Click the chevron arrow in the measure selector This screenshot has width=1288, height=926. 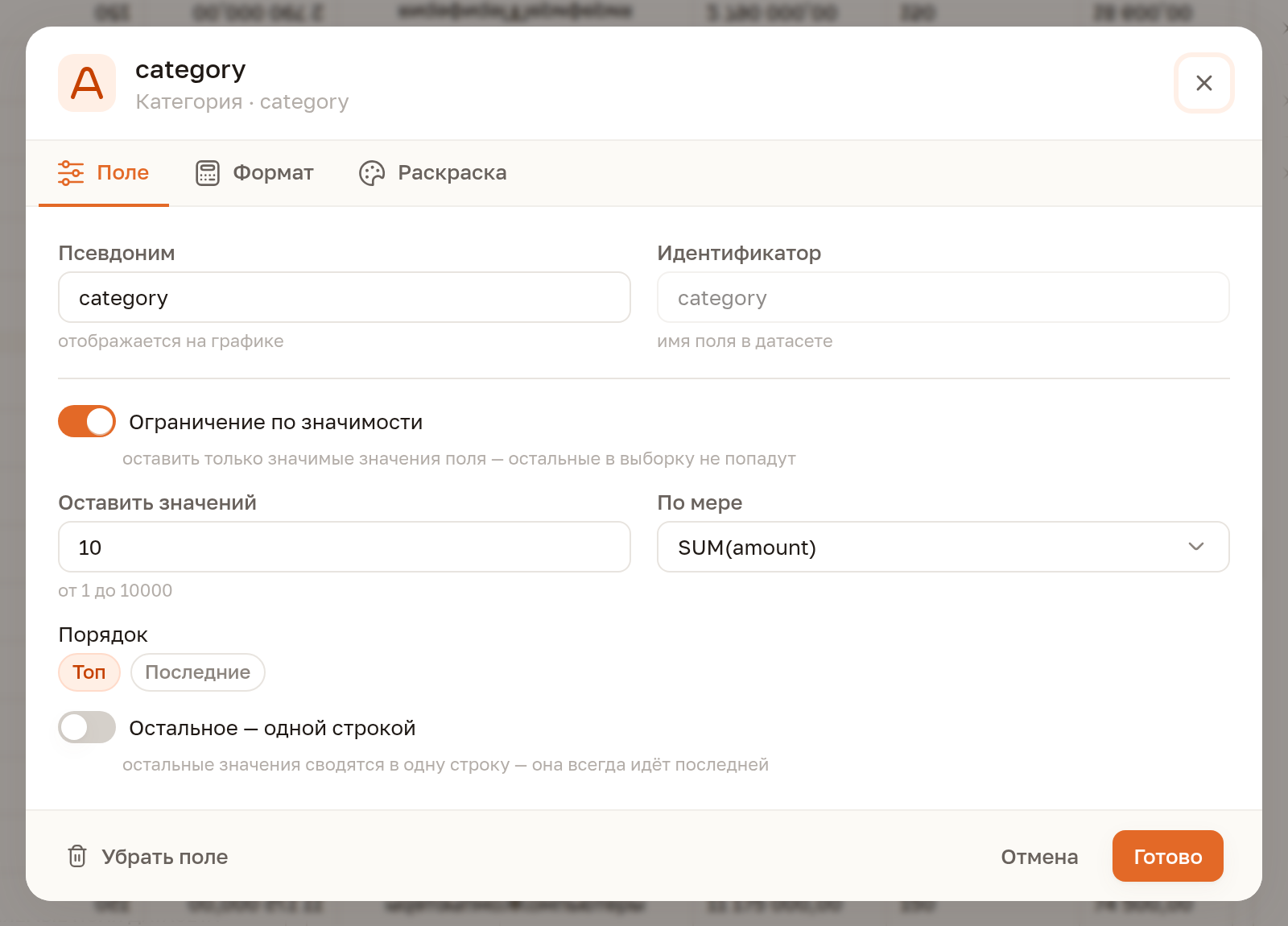pyautogui.click(x=1196, y=547)
